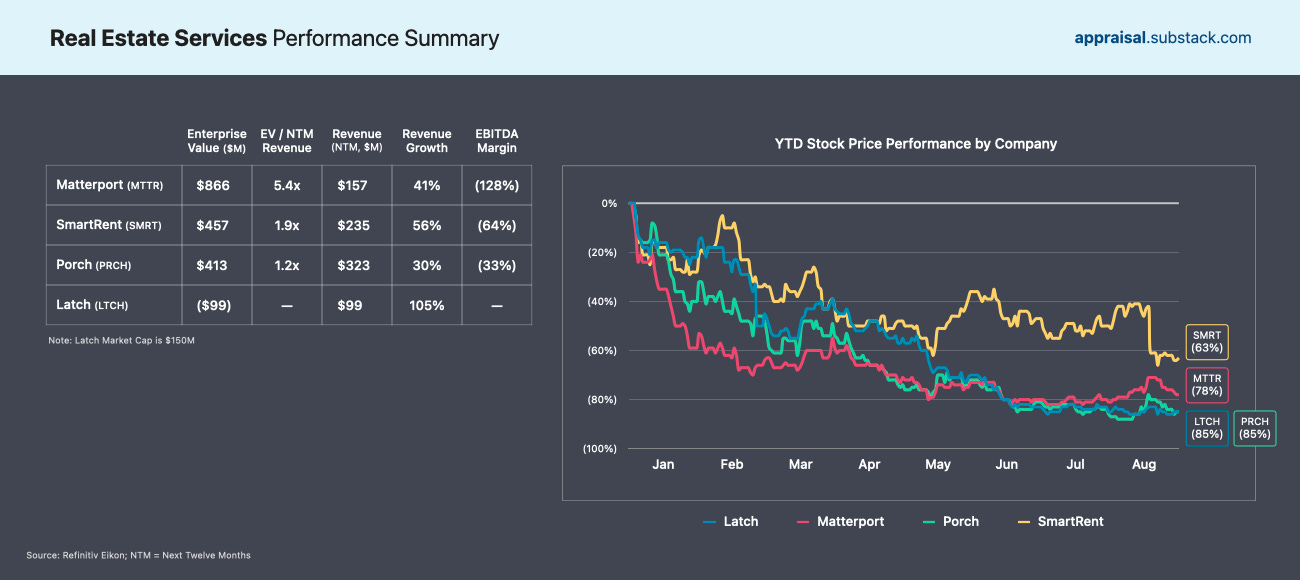This screenshot has height=580, width=1300.
Task: Select the Porch (PRCH) row label
Action: click(x=94, y=265)
